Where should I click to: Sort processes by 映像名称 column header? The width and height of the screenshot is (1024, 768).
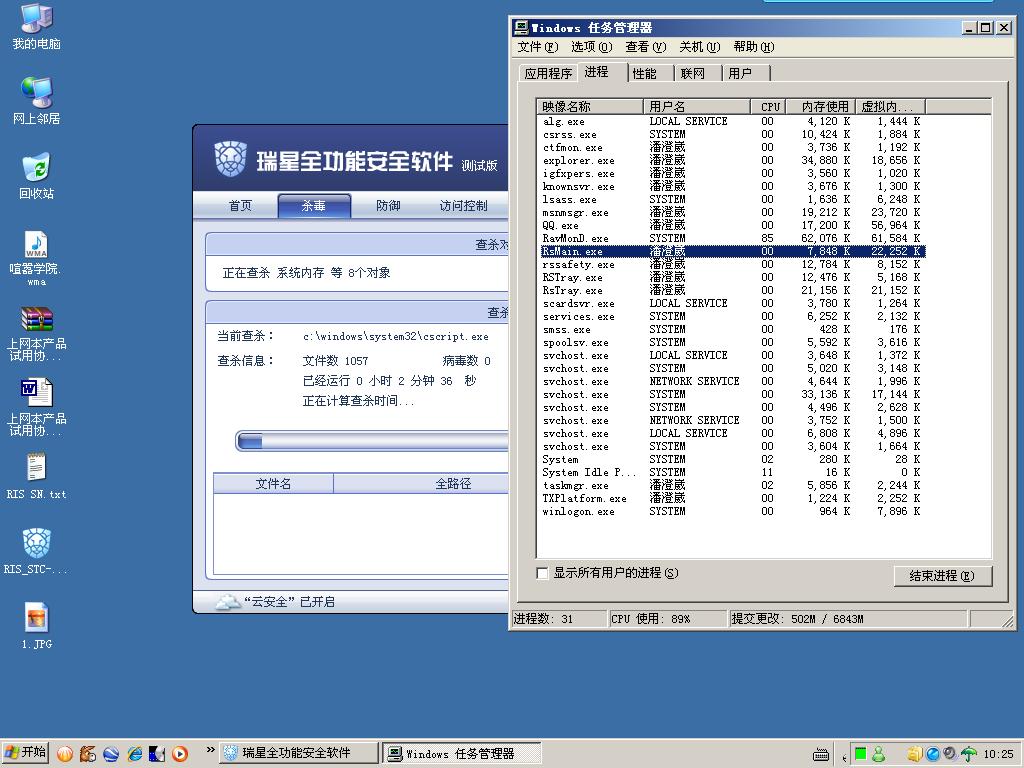pyautogui.click(x=590, y=106)
